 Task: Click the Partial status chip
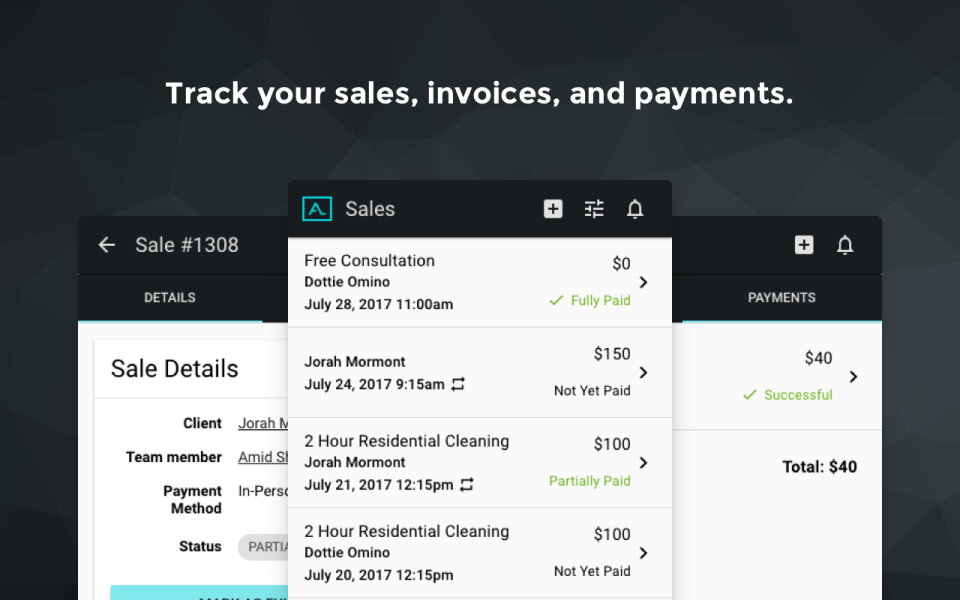point(262,547)
